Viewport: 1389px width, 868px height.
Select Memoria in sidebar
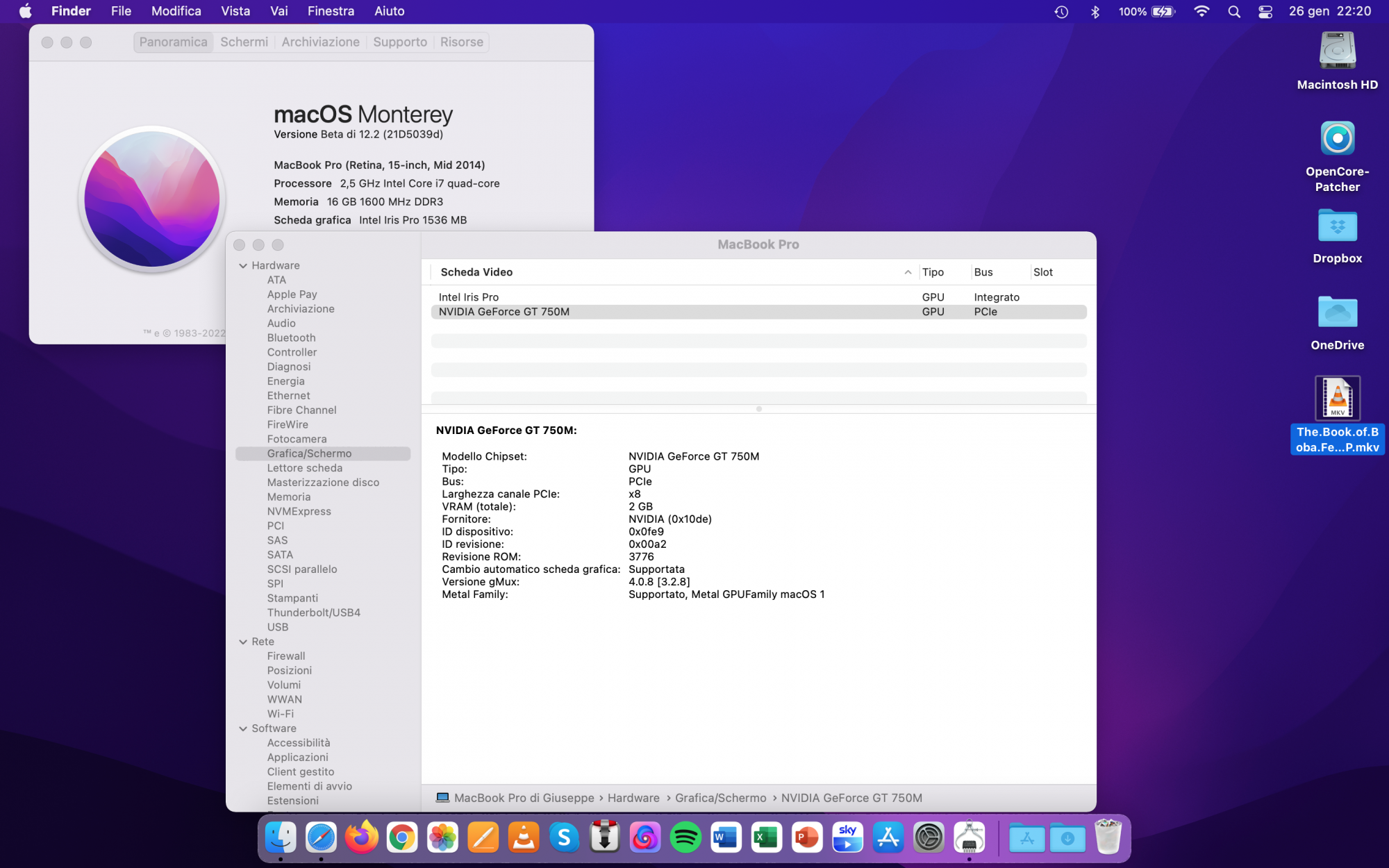(x=289, y=497)
